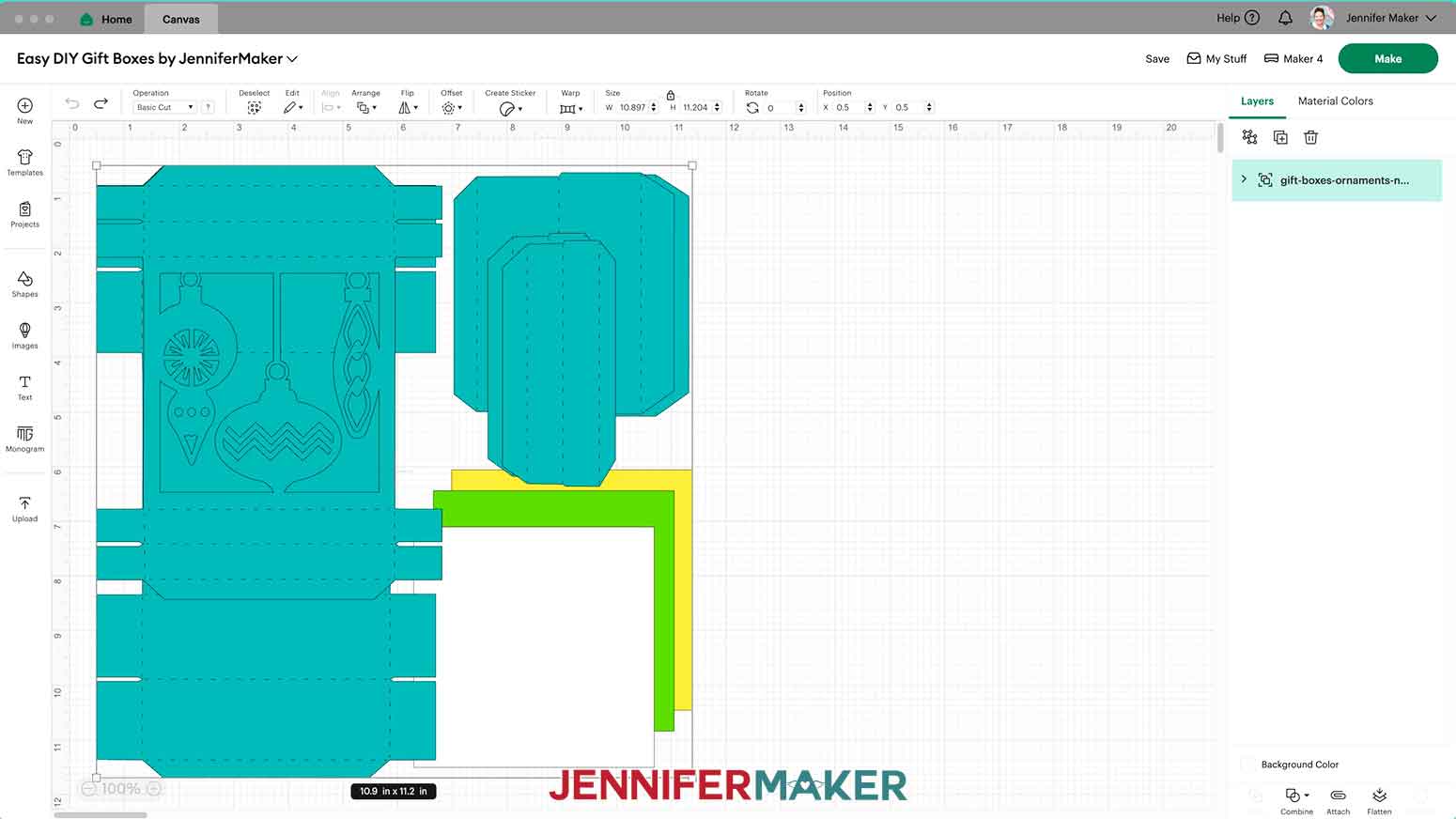Toggle the size aspect ratio lock
Image resolution: width=1456 pixels, height=819 pixels.
[x=671, y=95]
